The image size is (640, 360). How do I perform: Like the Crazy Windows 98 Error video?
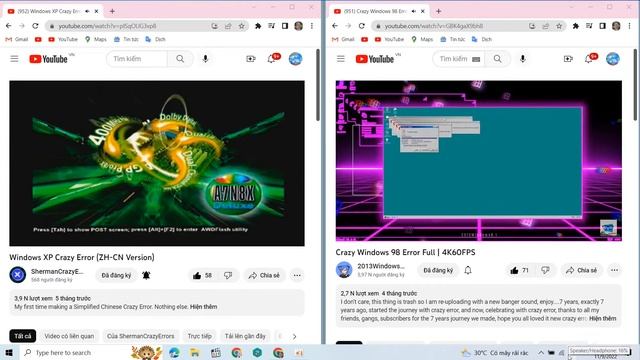[x=520, y=270]
